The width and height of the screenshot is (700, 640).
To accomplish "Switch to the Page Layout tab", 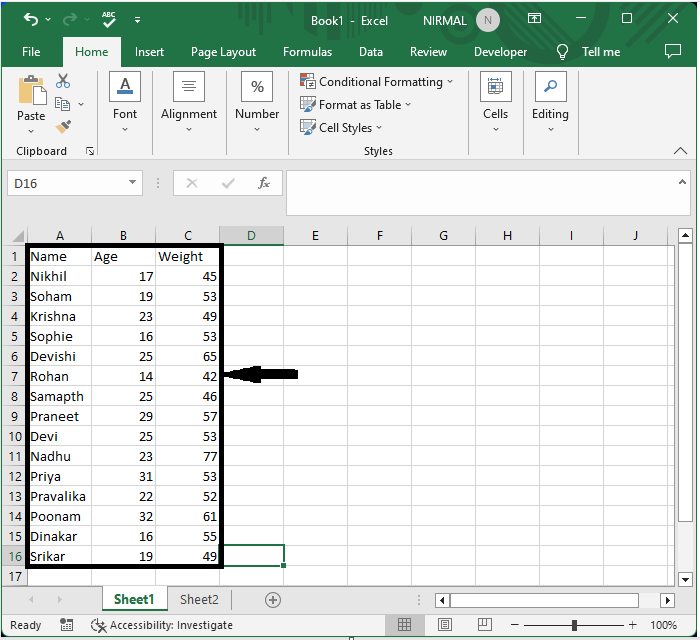I will 223,52.
